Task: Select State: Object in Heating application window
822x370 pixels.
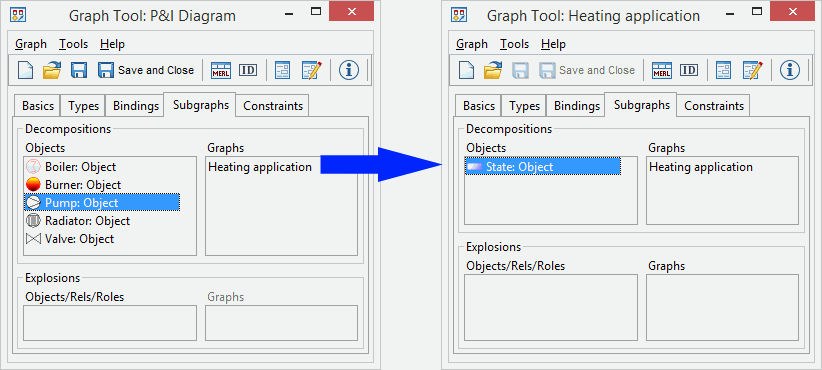Action: [x=543, y=167]
